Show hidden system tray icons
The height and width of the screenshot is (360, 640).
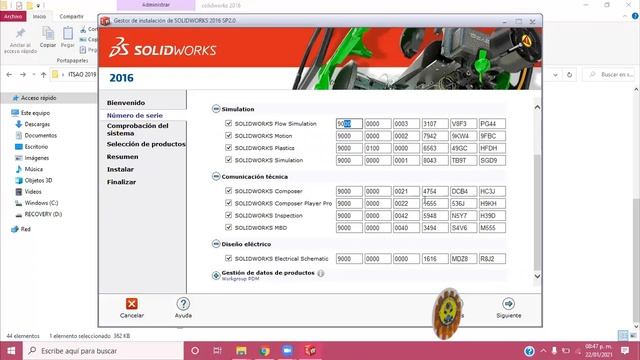tap(543, 351)
